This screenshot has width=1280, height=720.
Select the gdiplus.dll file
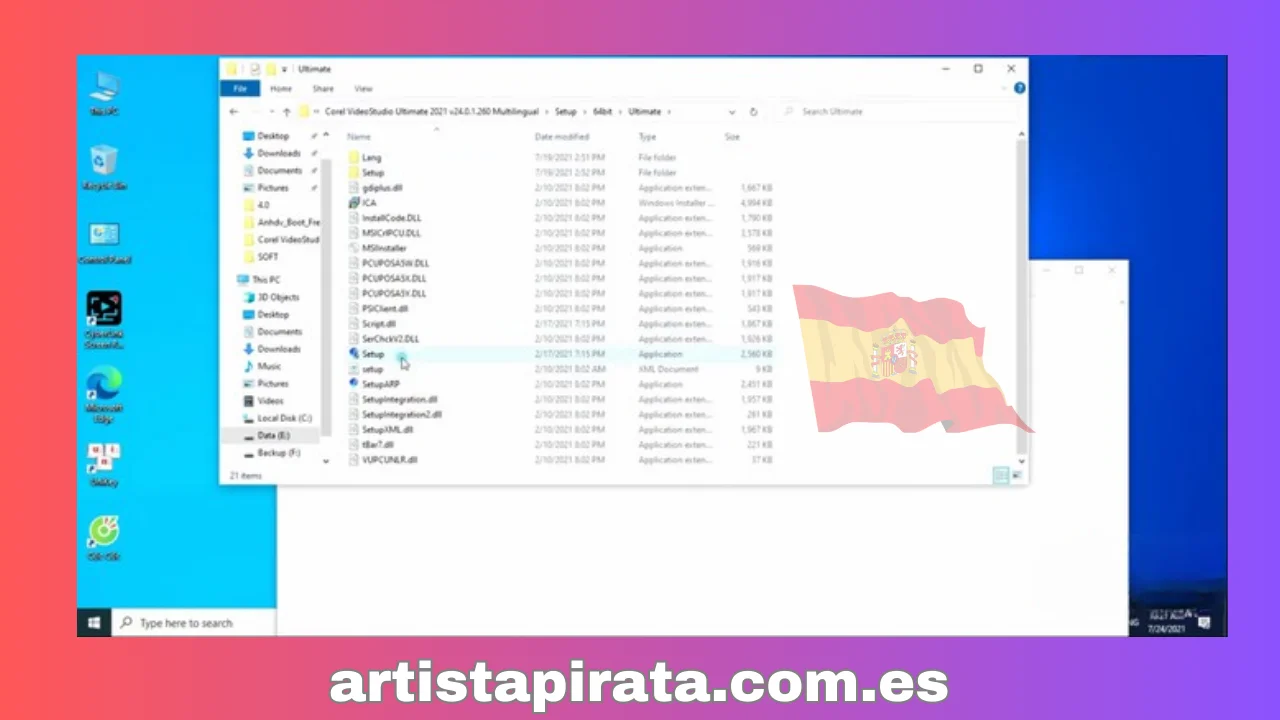coord(382,187)
